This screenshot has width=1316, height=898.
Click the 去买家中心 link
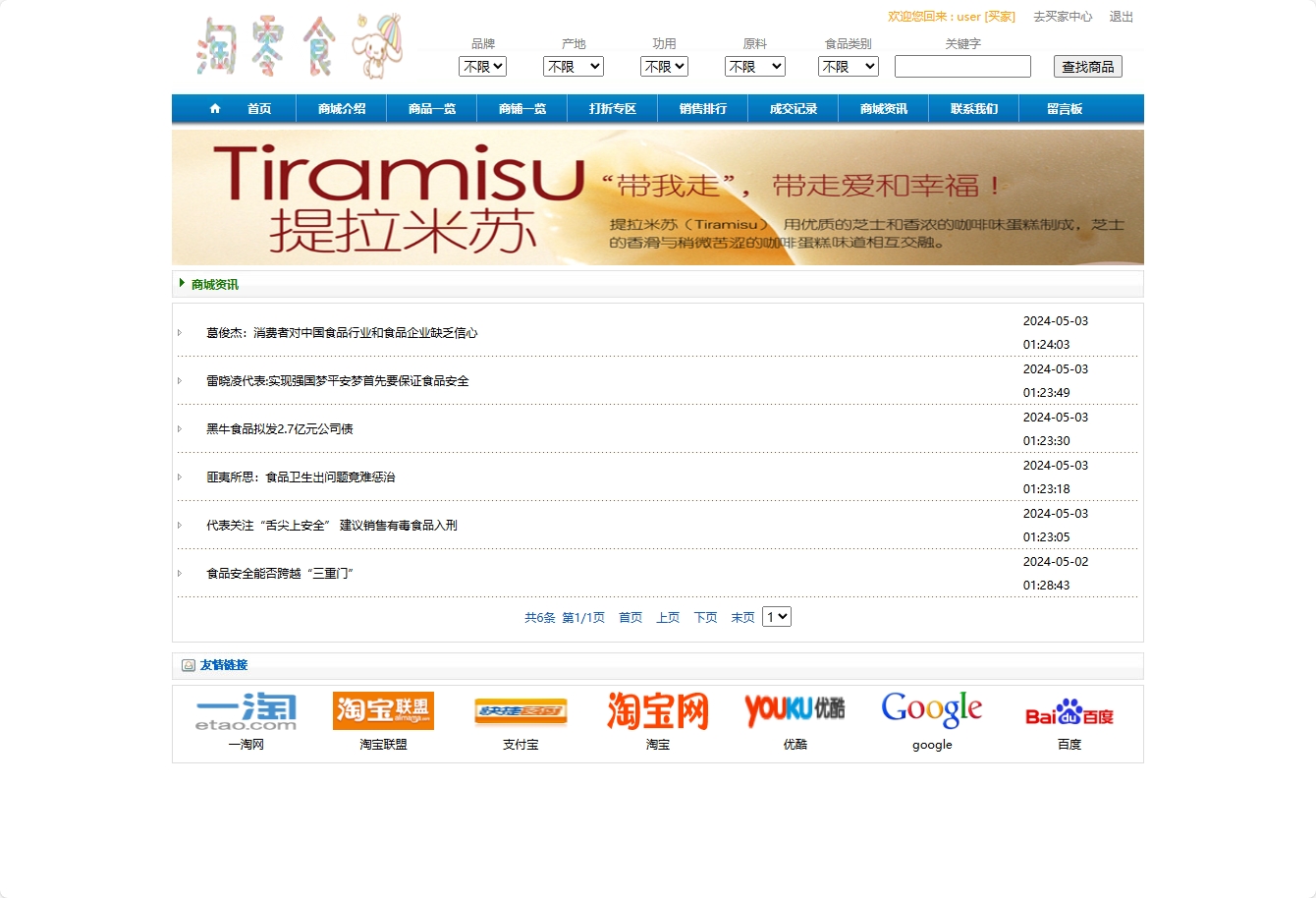1063,17
